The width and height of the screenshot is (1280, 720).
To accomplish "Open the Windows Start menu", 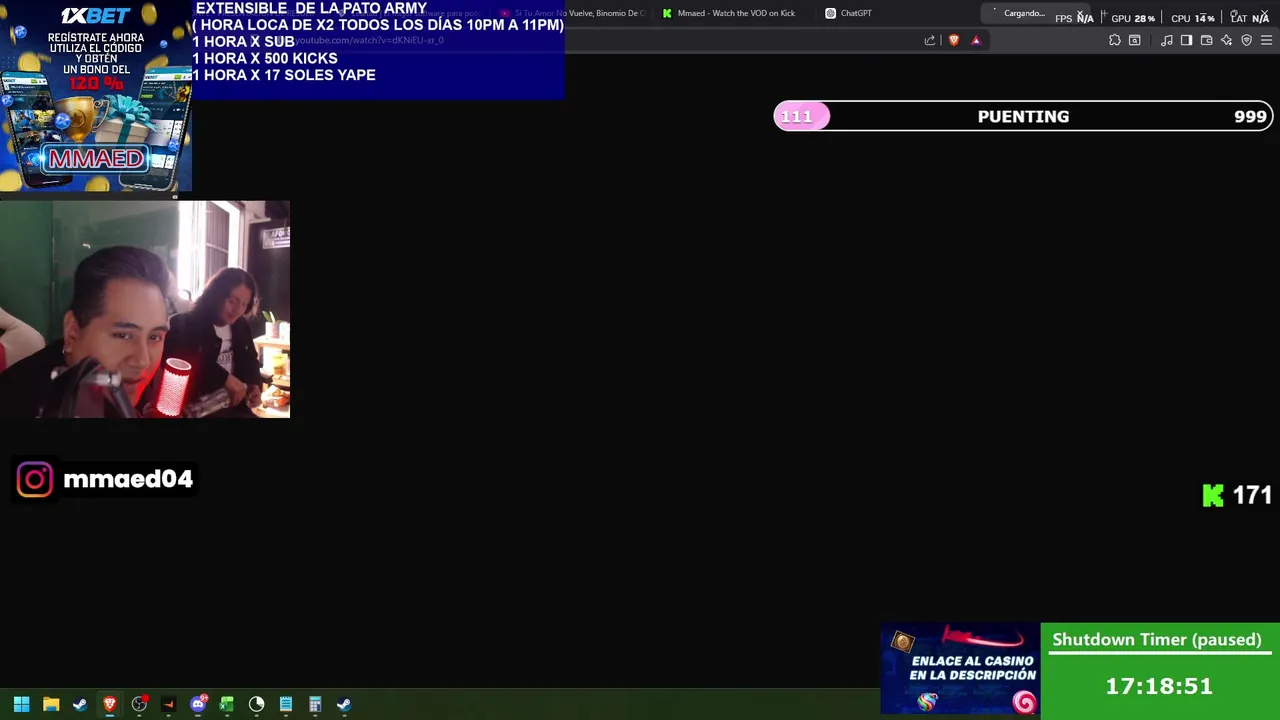I will pyautogui.click(x=21, y=704).
